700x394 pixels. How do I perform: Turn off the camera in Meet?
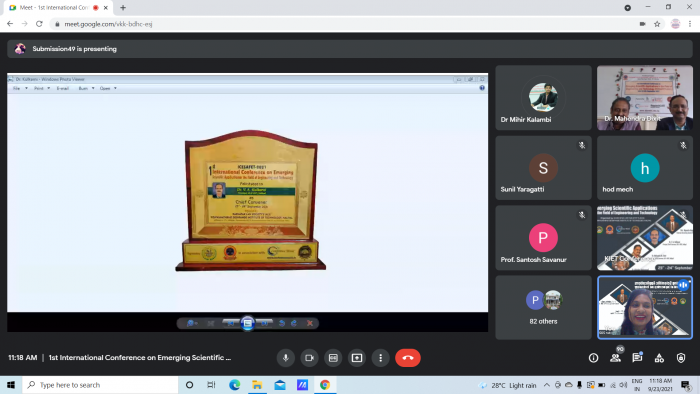coord(309,358)
